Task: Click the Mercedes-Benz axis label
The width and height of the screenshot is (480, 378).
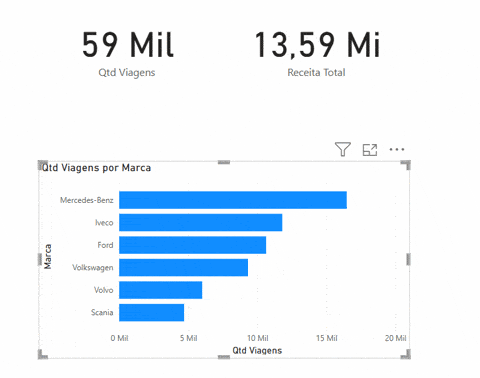Action: click(87, 200)
